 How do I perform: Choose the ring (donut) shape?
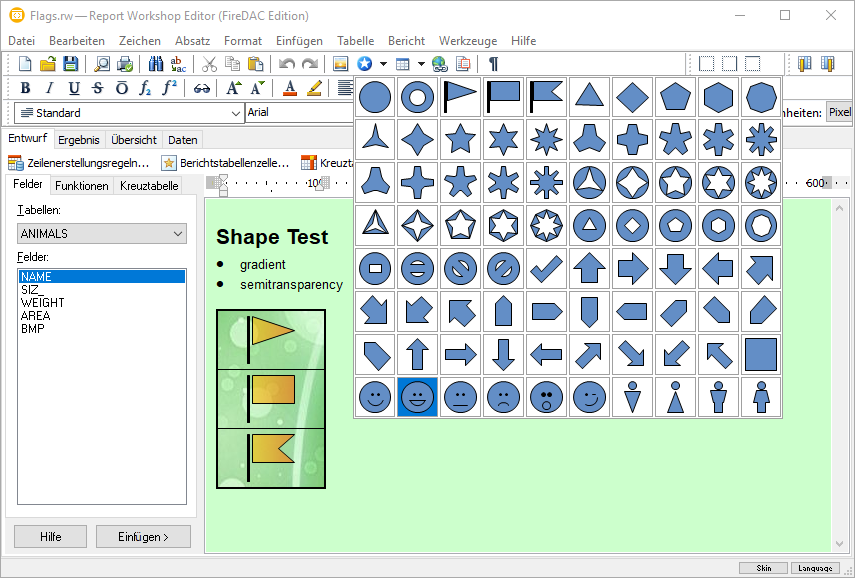(x=417, y=98)
